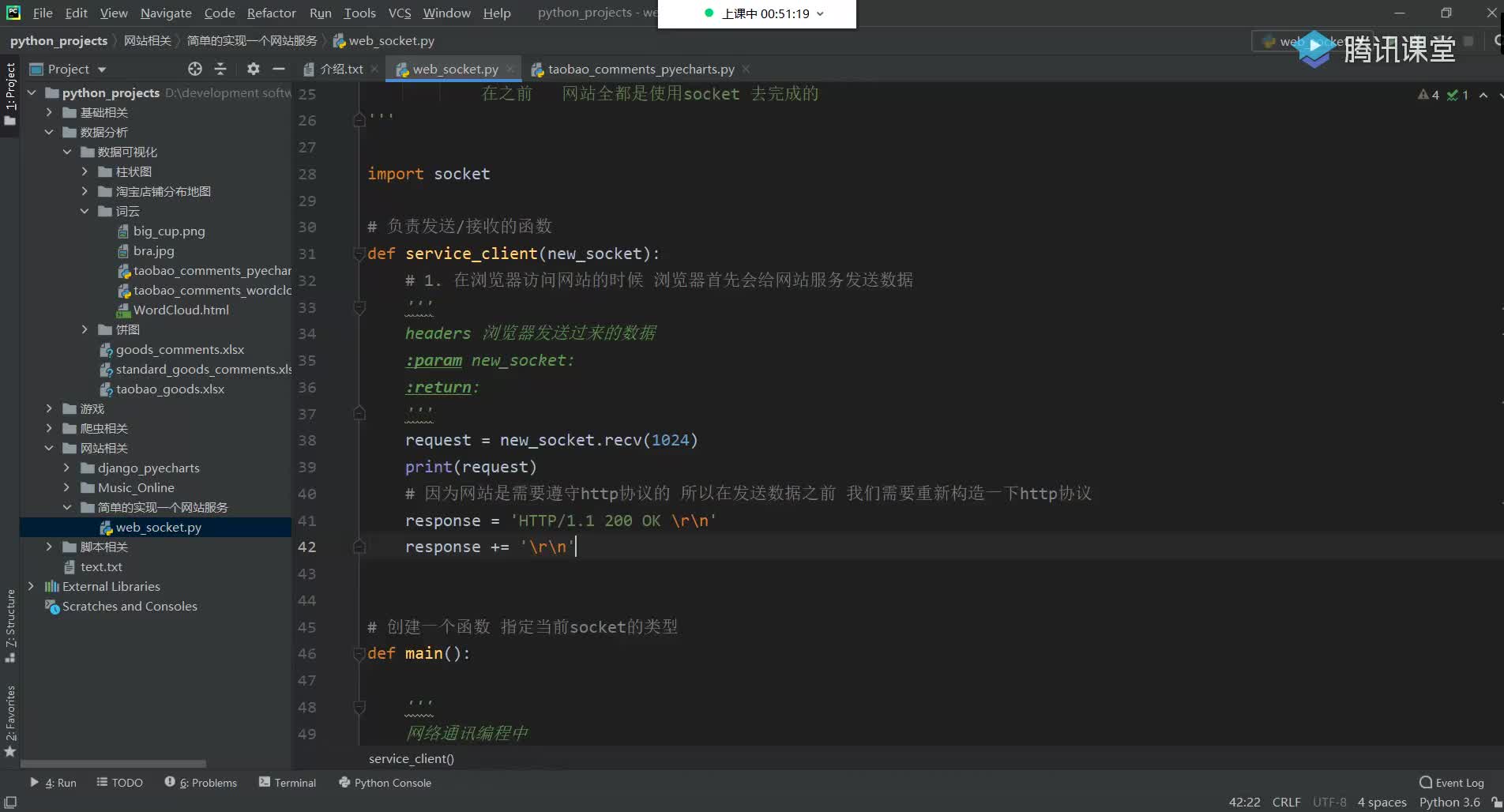Toggle tool window bars icon at bottom-left

tap(10, 802)
